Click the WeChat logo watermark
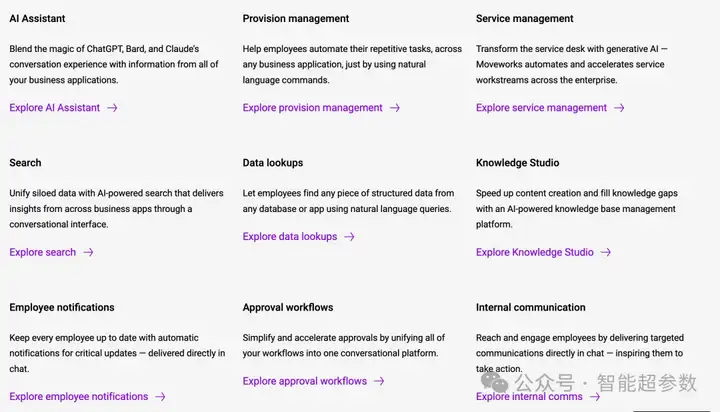720x412 pixels. click(494, 382)
